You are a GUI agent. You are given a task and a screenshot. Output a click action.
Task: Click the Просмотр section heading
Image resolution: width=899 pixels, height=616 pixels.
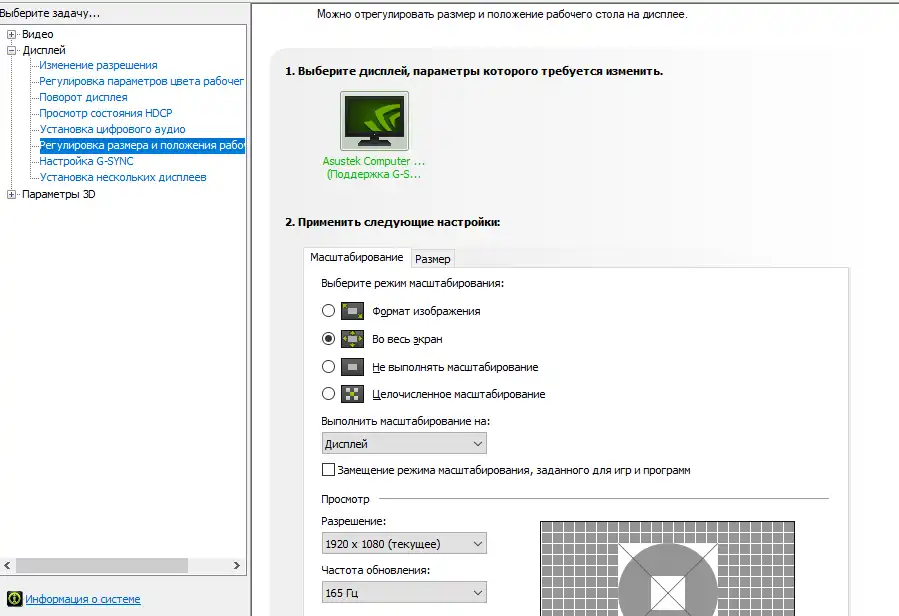[x=345, y=500]
